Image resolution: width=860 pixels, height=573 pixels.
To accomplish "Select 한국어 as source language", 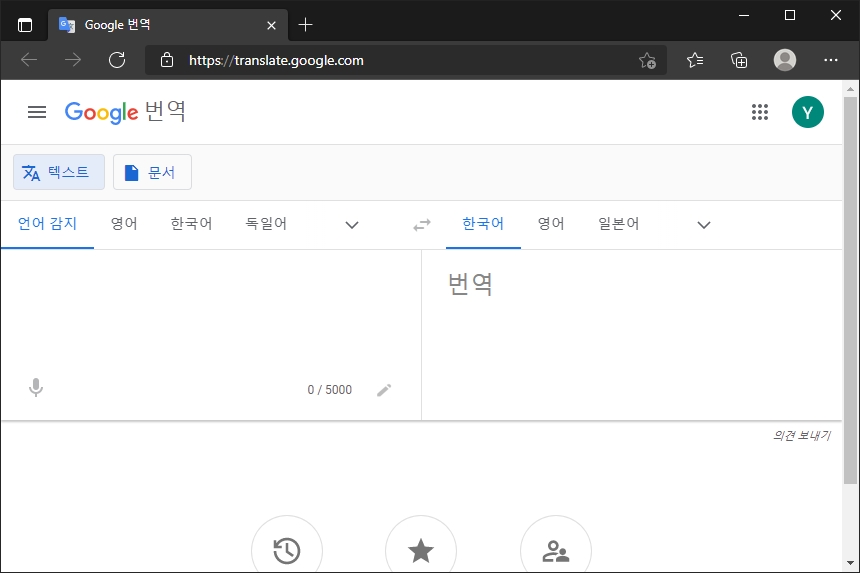I will point(191,224).
